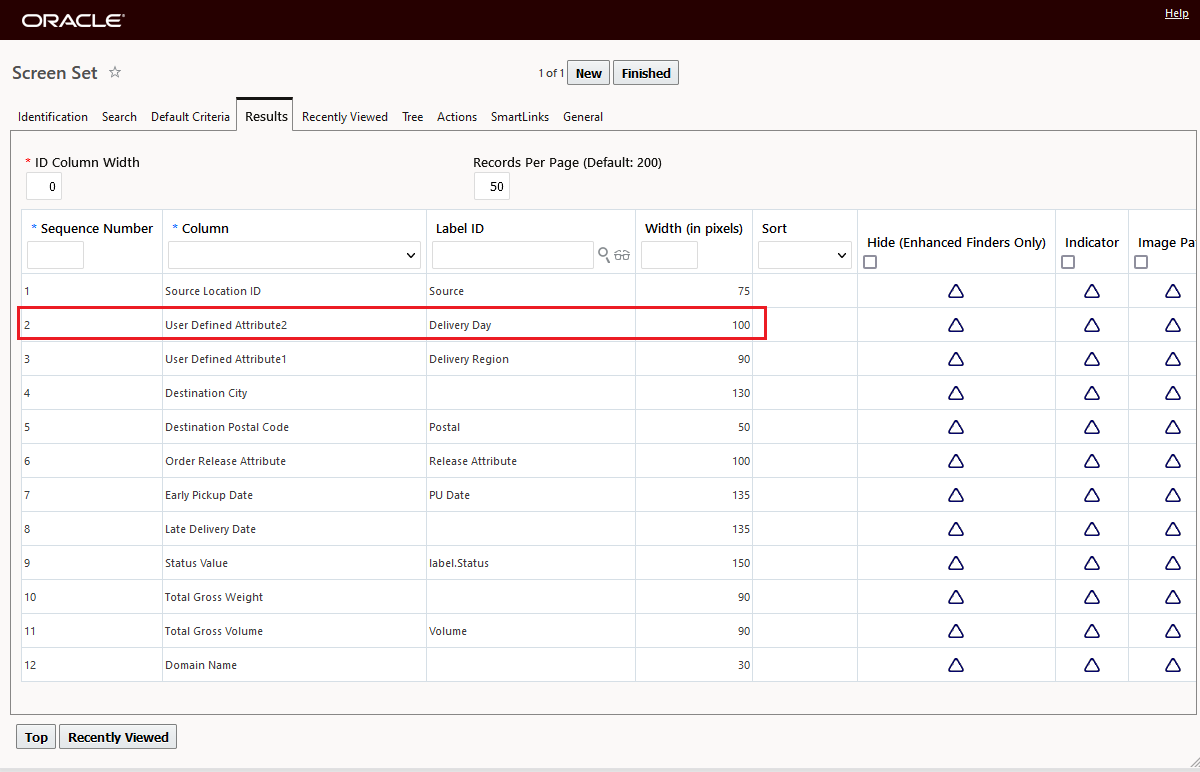Click Hide triangle in Source Location ID row
This screenshot has height=772, width=1200.
[x=956, y=291]
